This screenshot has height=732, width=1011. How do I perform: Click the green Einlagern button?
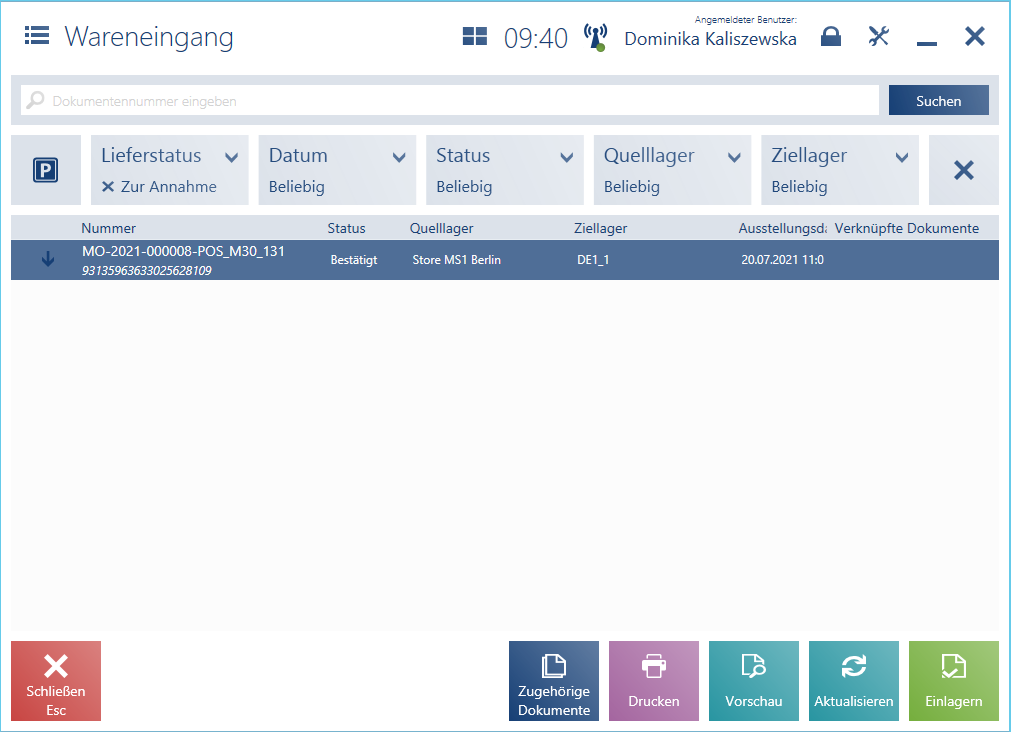pos(953,681)
